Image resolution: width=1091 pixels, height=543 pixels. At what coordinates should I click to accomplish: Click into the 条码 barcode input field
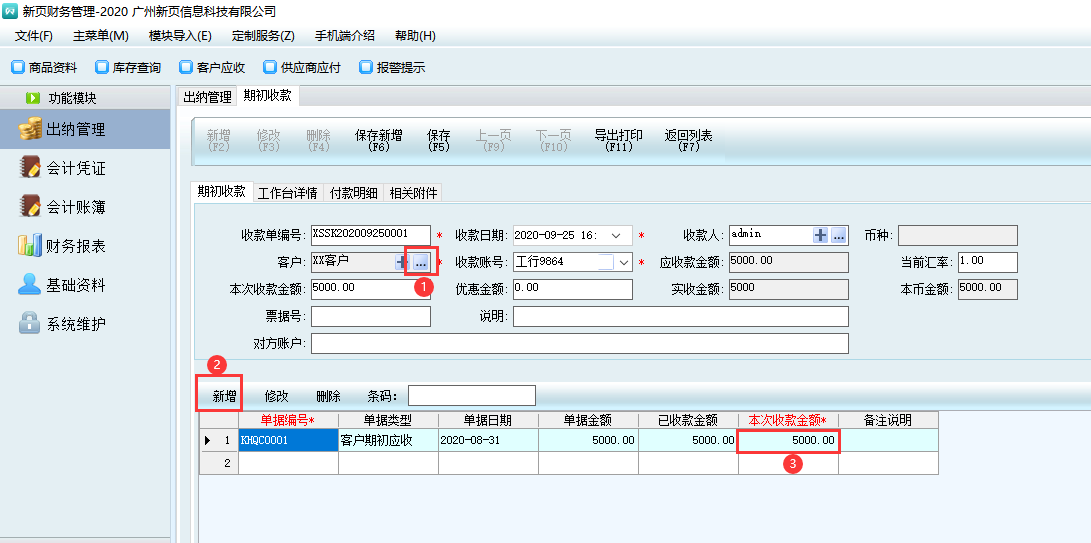[x=471, y=396]
